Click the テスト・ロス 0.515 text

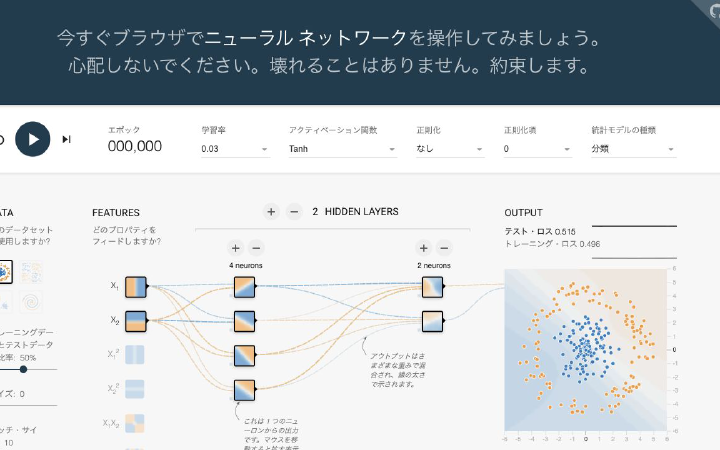pyautogui.click(x=540, y=231)
